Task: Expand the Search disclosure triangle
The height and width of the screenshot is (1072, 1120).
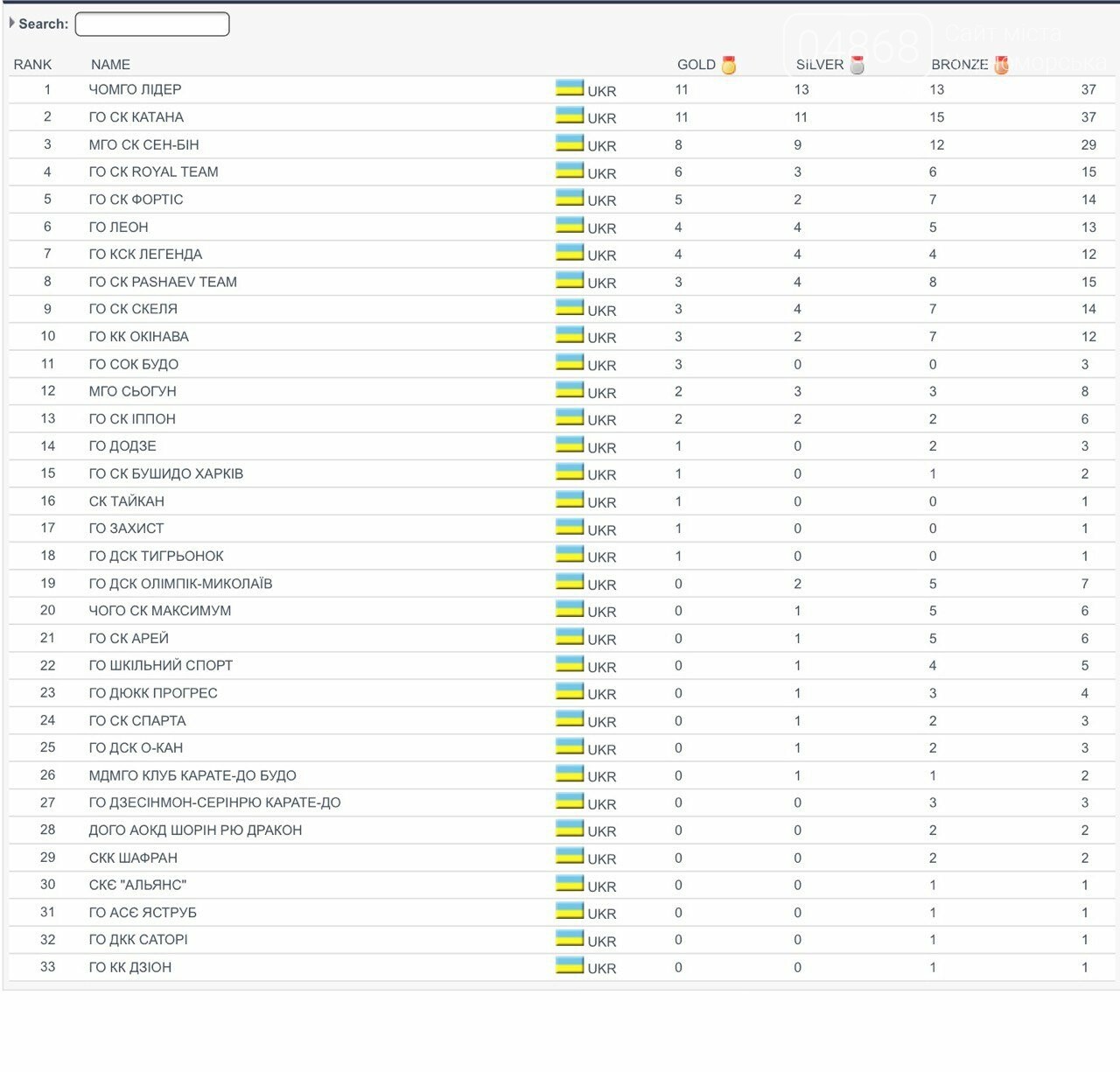Action: tap(11, 23)
